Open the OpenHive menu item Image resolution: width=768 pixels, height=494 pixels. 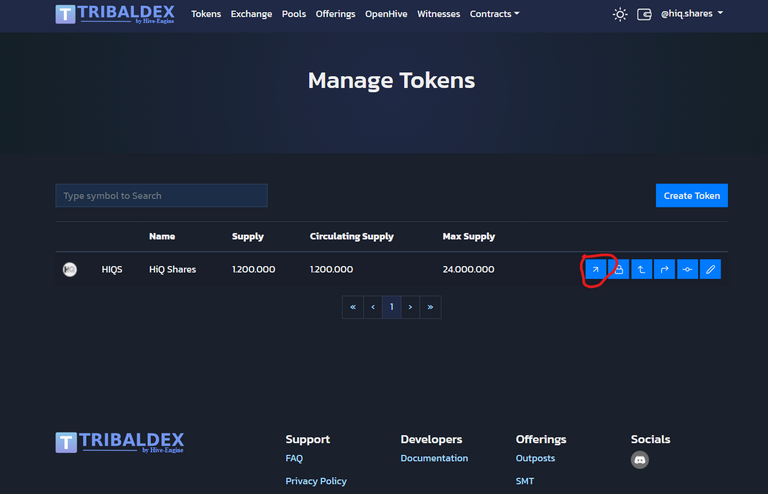[386, 14]
